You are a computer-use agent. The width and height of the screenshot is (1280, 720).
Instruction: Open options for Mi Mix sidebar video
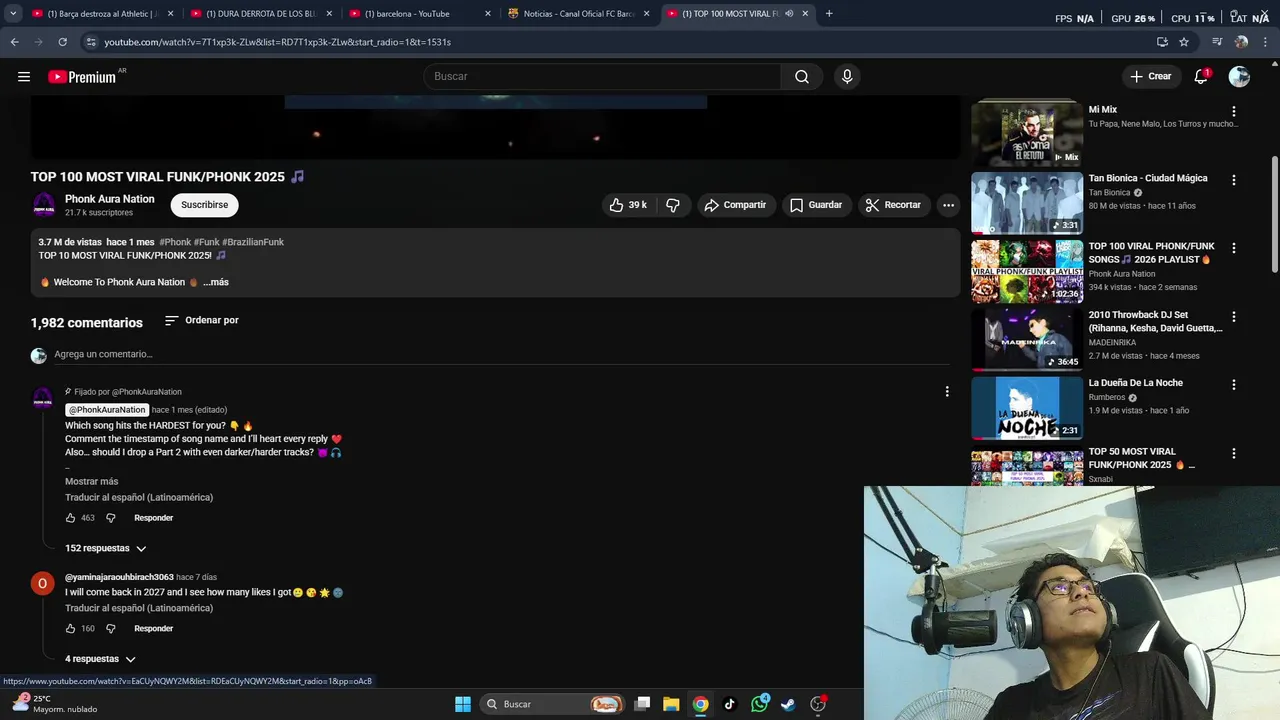coord(1233,112)
